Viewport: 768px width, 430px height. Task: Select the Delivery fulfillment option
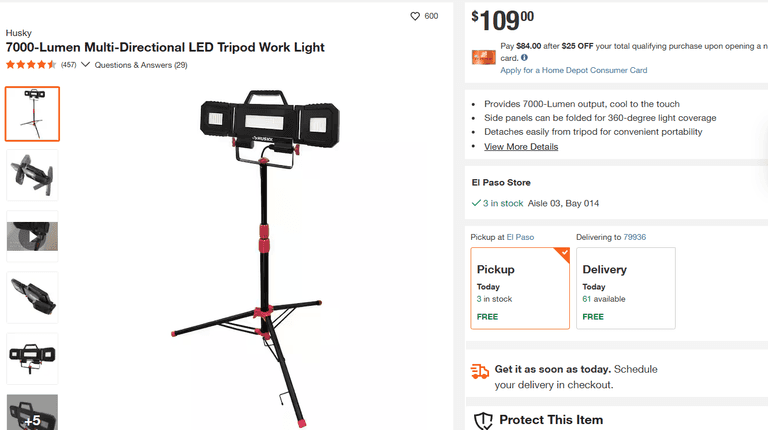(626, 288)
